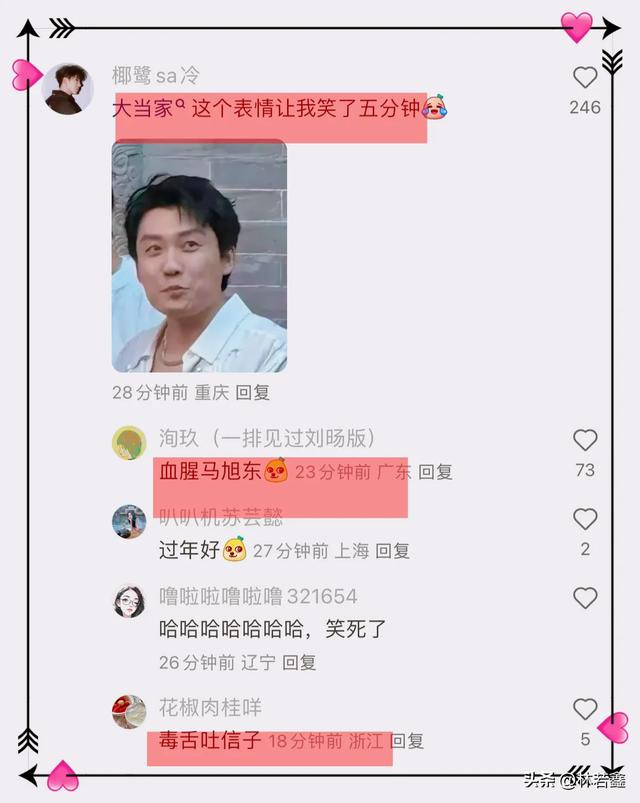Like the comment with 73 likes
Image resolution: width=640 pixels, height=803 pixels.
[x=585, y=440]
